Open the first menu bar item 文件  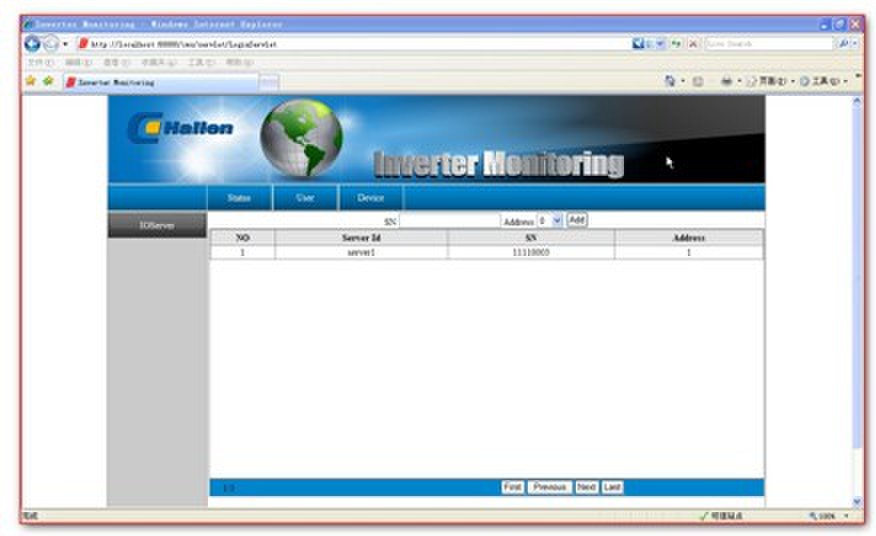41,63
